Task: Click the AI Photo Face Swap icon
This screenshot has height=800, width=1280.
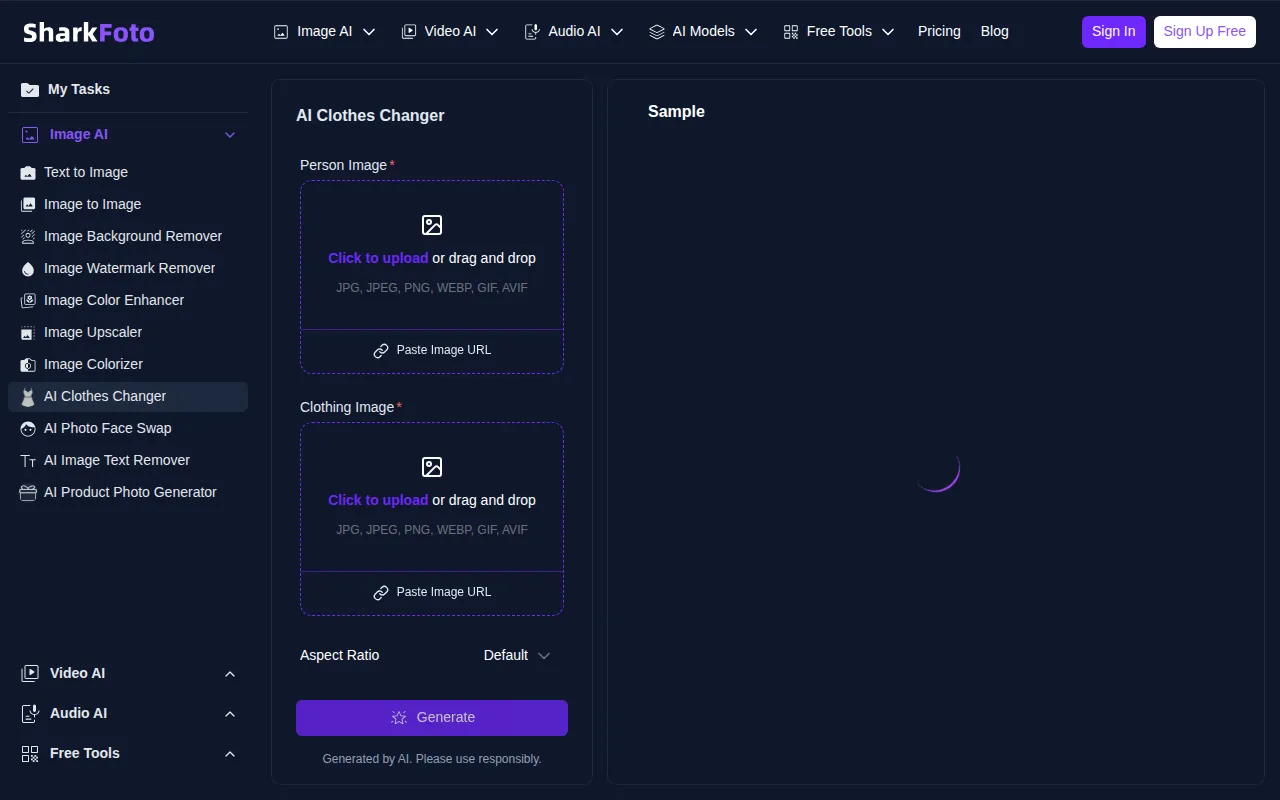Action: 28,429
